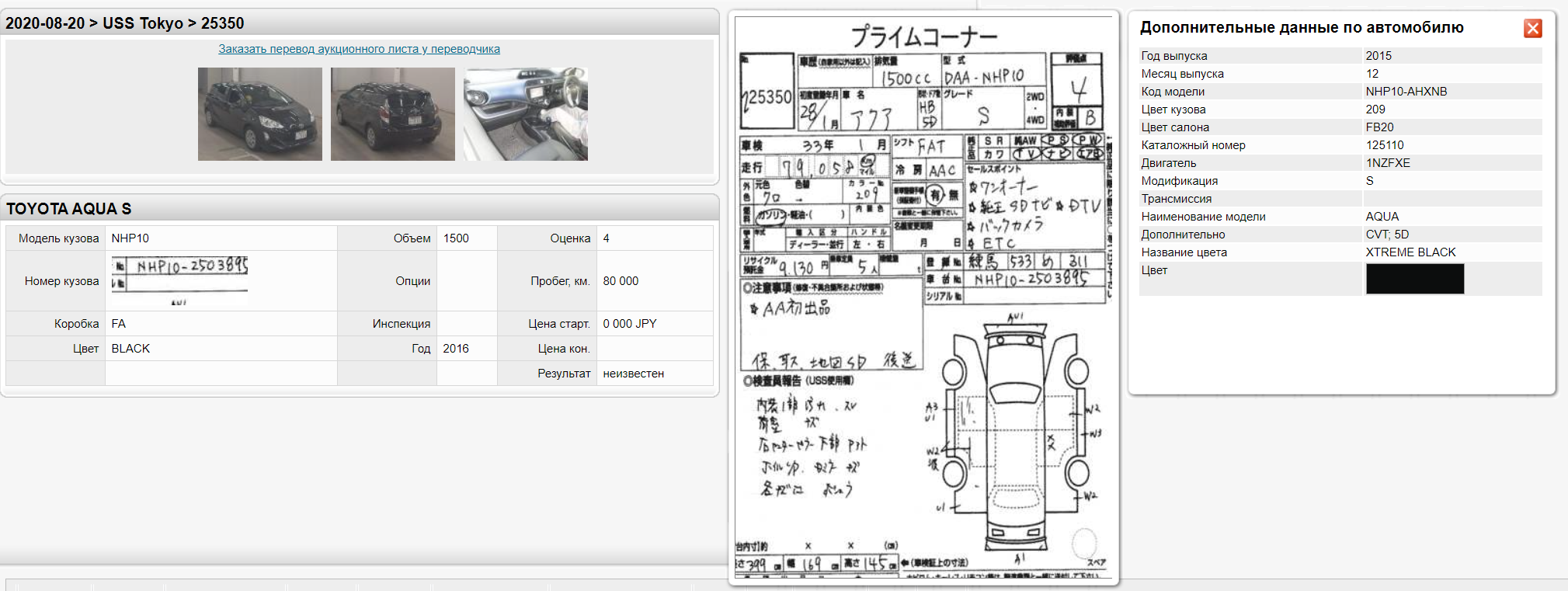Image resolution: width=1568 pixels, height=591 pixels.
Task: Select the gearbox value FA
Action: pos(118,324)
